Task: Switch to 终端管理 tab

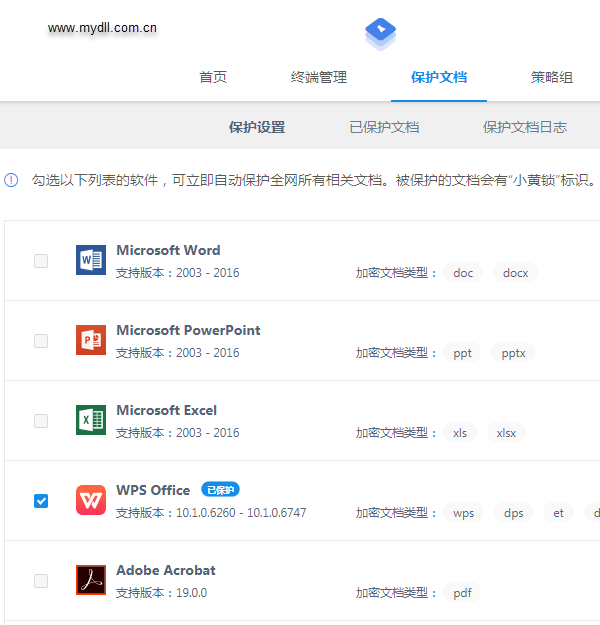Action: pos(319,77)
